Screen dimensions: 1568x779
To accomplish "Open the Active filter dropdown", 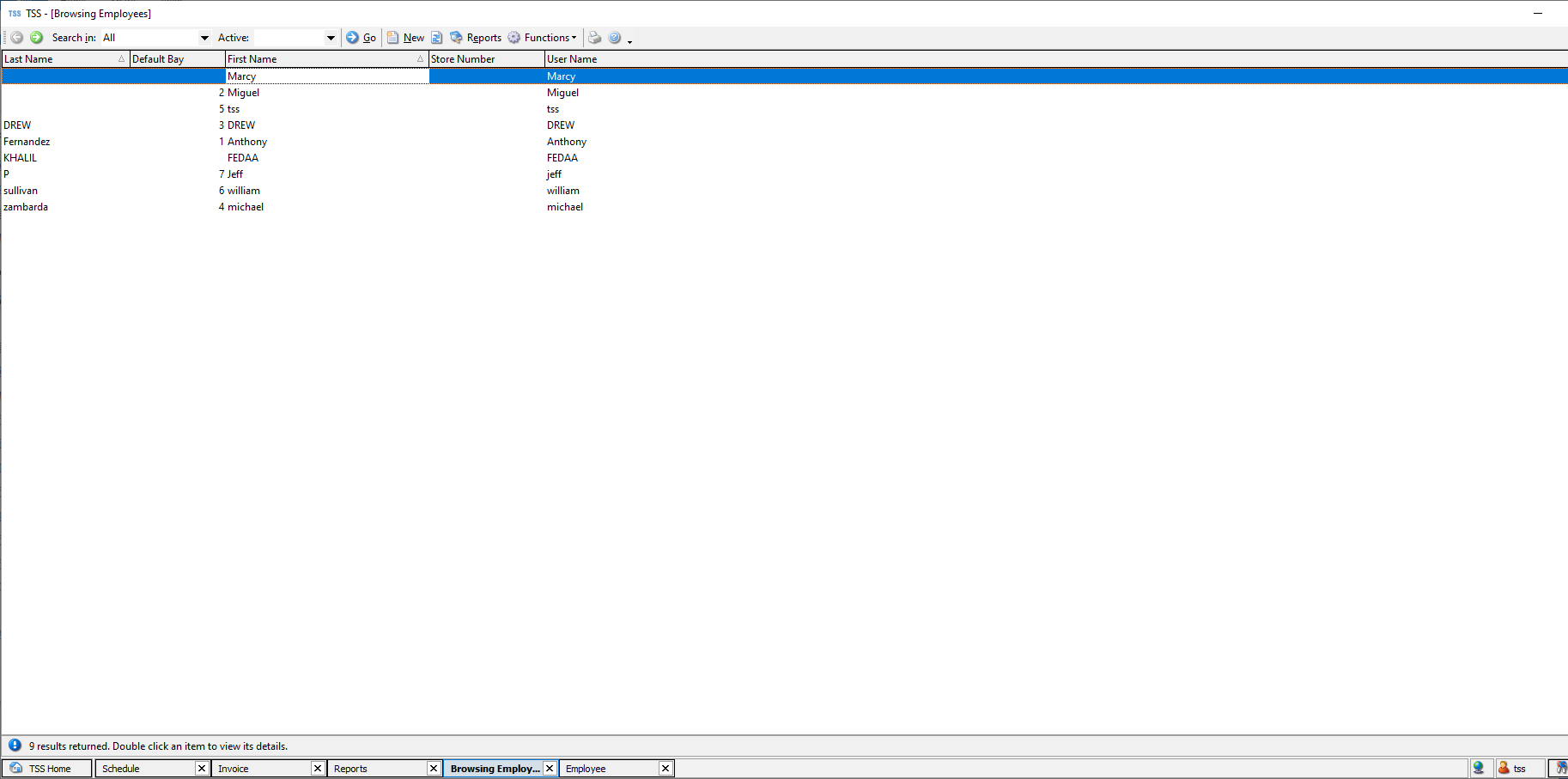I will (331, 38).
